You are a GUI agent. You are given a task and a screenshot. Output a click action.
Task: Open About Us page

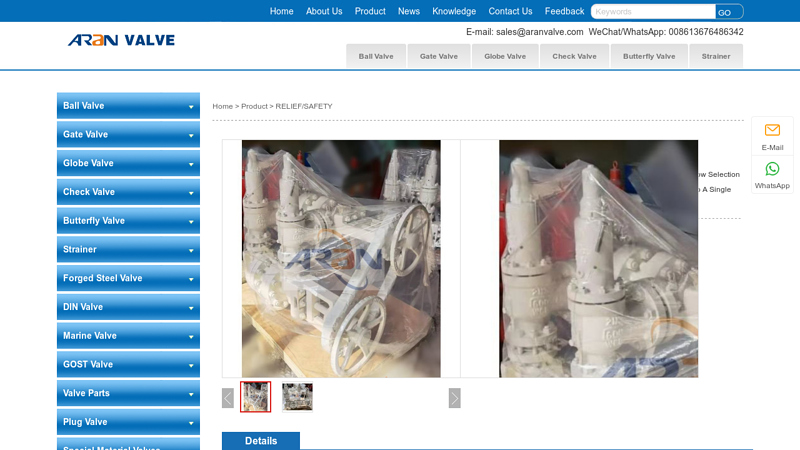(x=324, y=11)
